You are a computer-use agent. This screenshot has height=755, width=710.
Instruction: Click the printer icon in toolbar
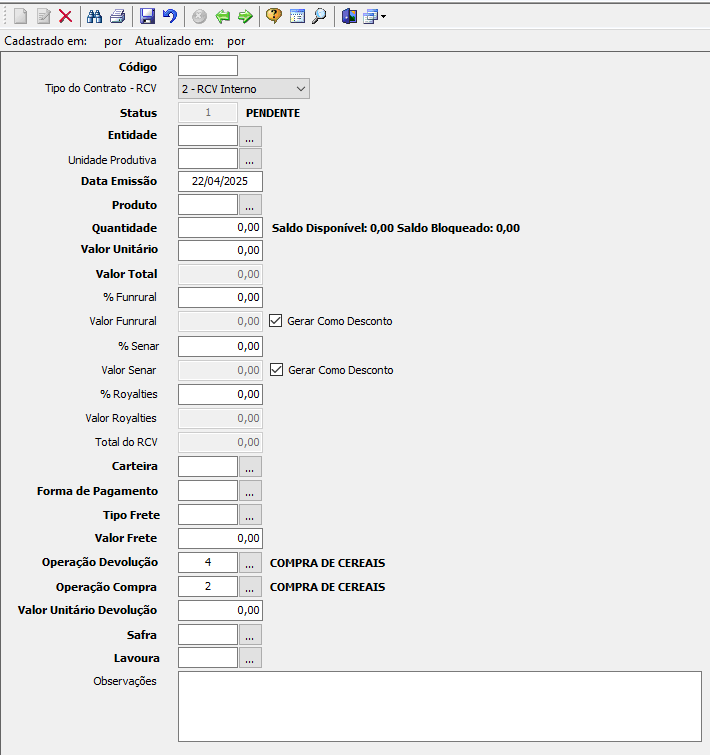[x=117, y=16]
